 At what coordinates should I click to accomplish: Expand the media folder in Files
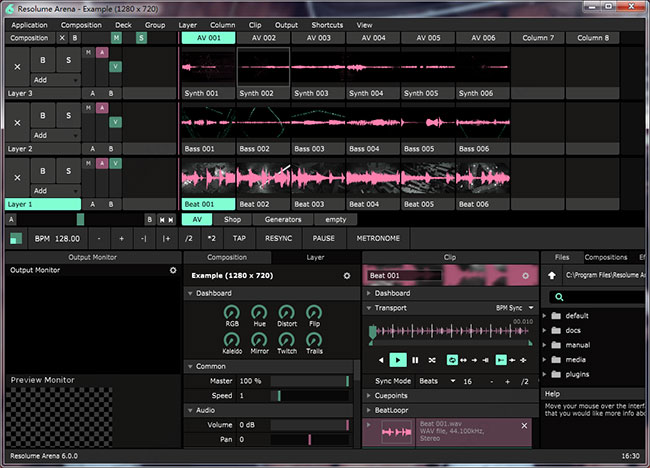pyautogui.click(x=544, y=360)
